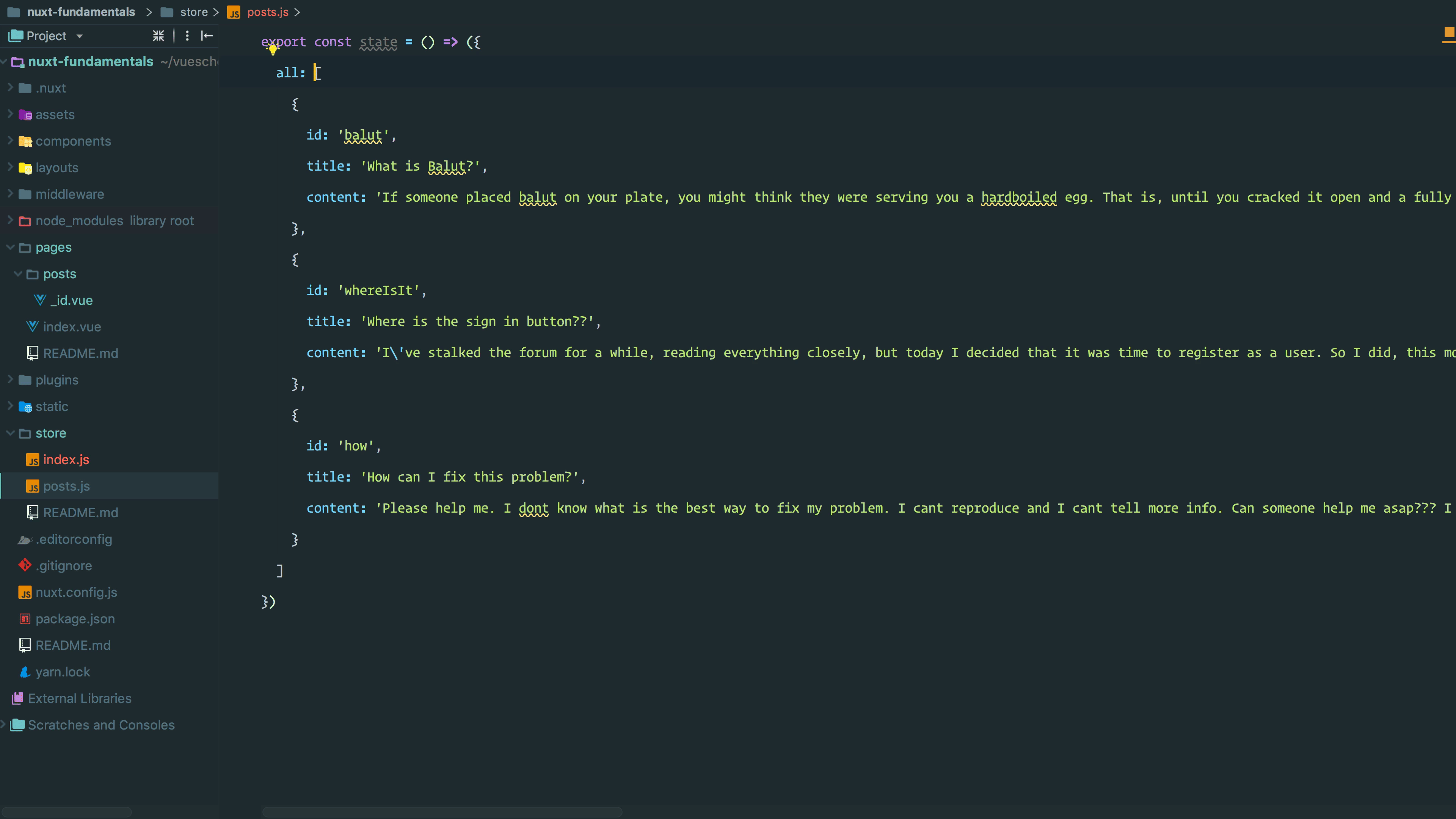1456x819 pixels.
Task: Open package.json in the tree
Action: (x=75, y=619)
